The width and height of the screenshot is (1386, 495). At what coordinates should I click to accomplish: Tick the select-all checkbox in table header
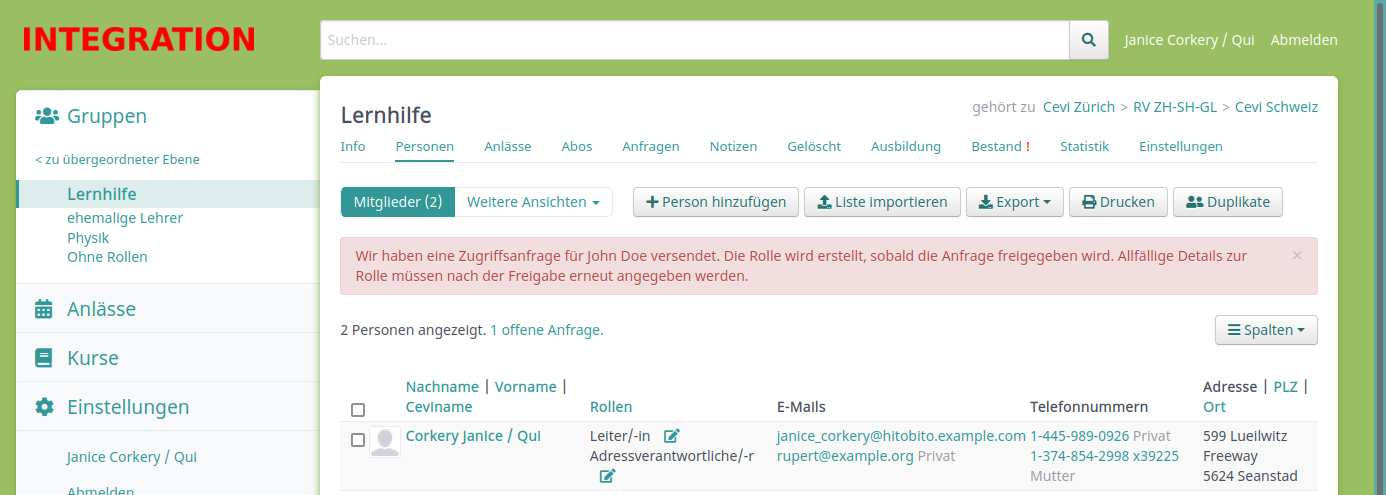358,410
